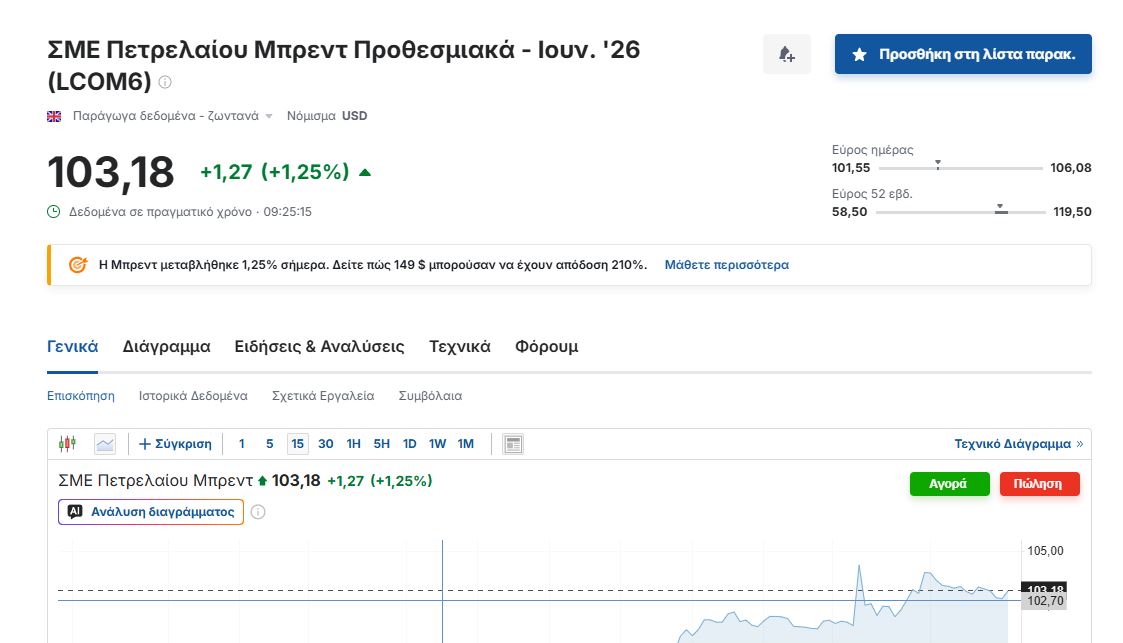Click the bell icon to create an alert

click(x=786, y=54)
